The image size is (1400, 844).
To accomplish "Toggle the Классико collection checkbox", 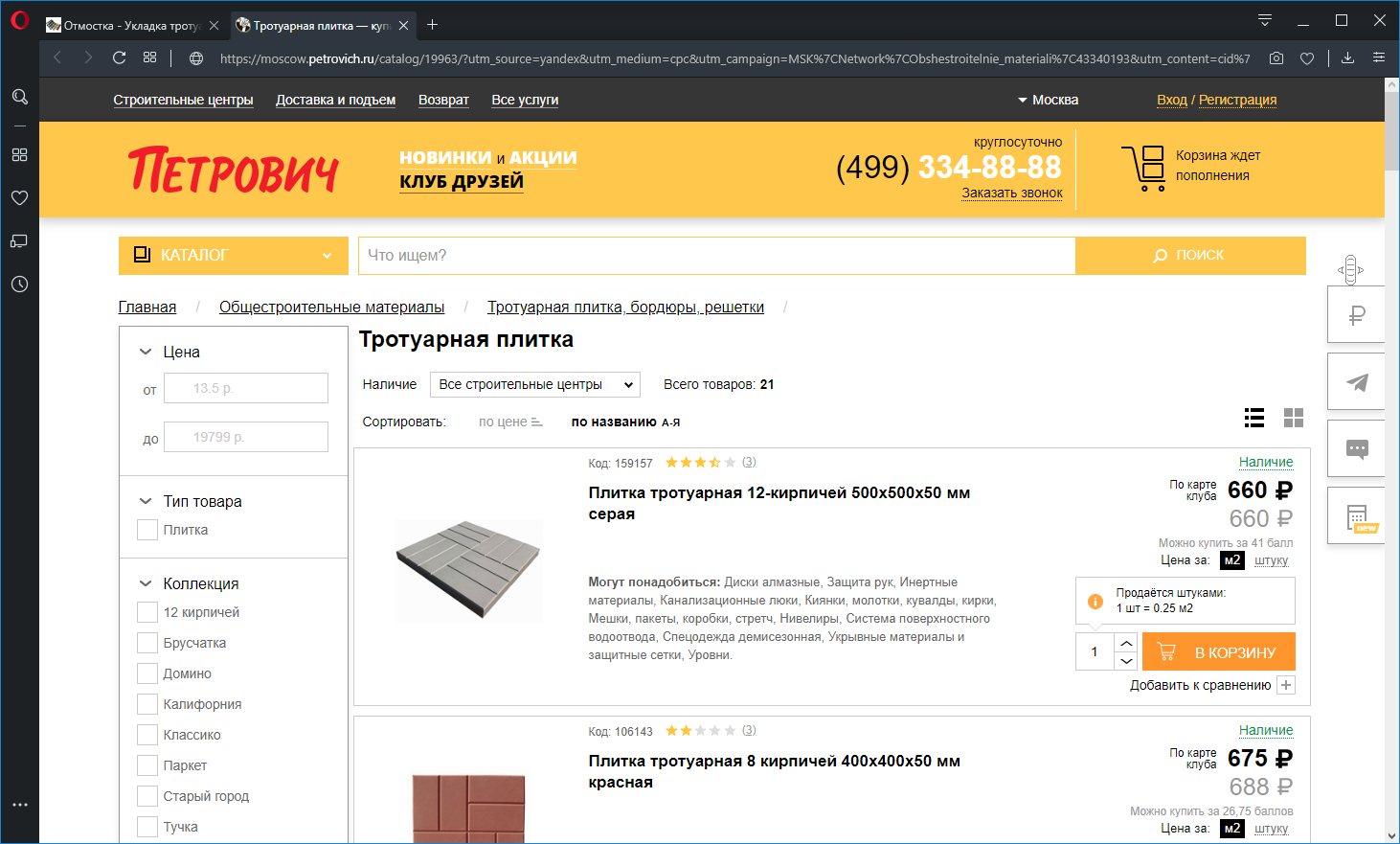I will pyautogui.click(x=147, y=735).
